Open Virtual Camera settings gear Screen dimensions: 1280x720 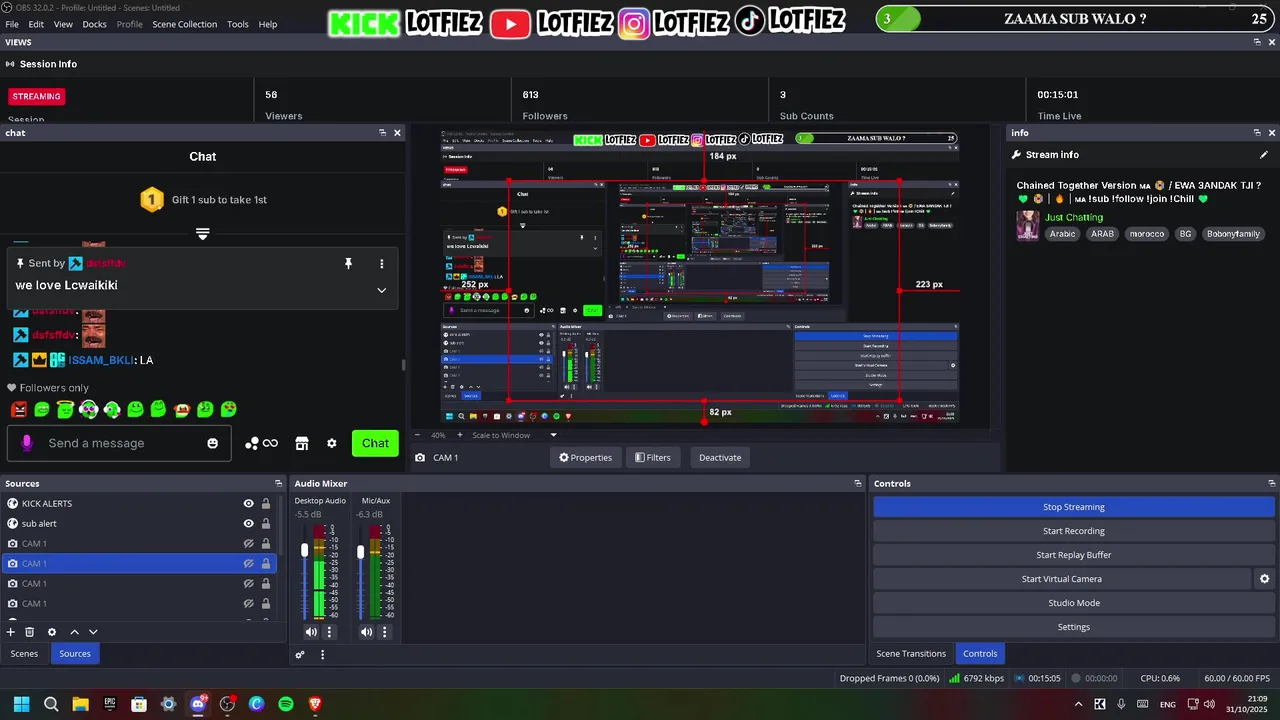click(x=1264, y=579)
